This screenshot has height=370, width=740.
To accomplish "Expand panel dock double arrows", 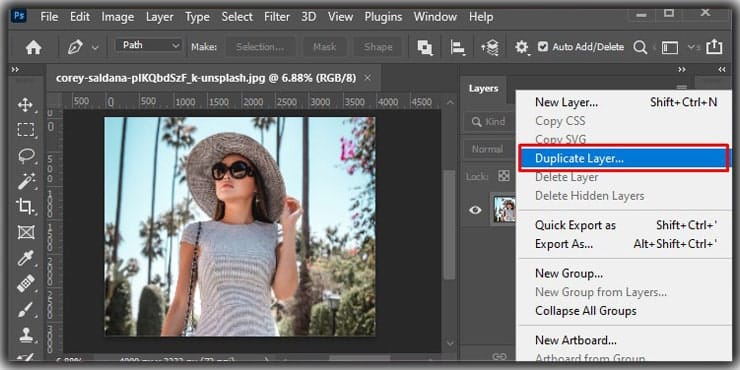I will point(682,69).
